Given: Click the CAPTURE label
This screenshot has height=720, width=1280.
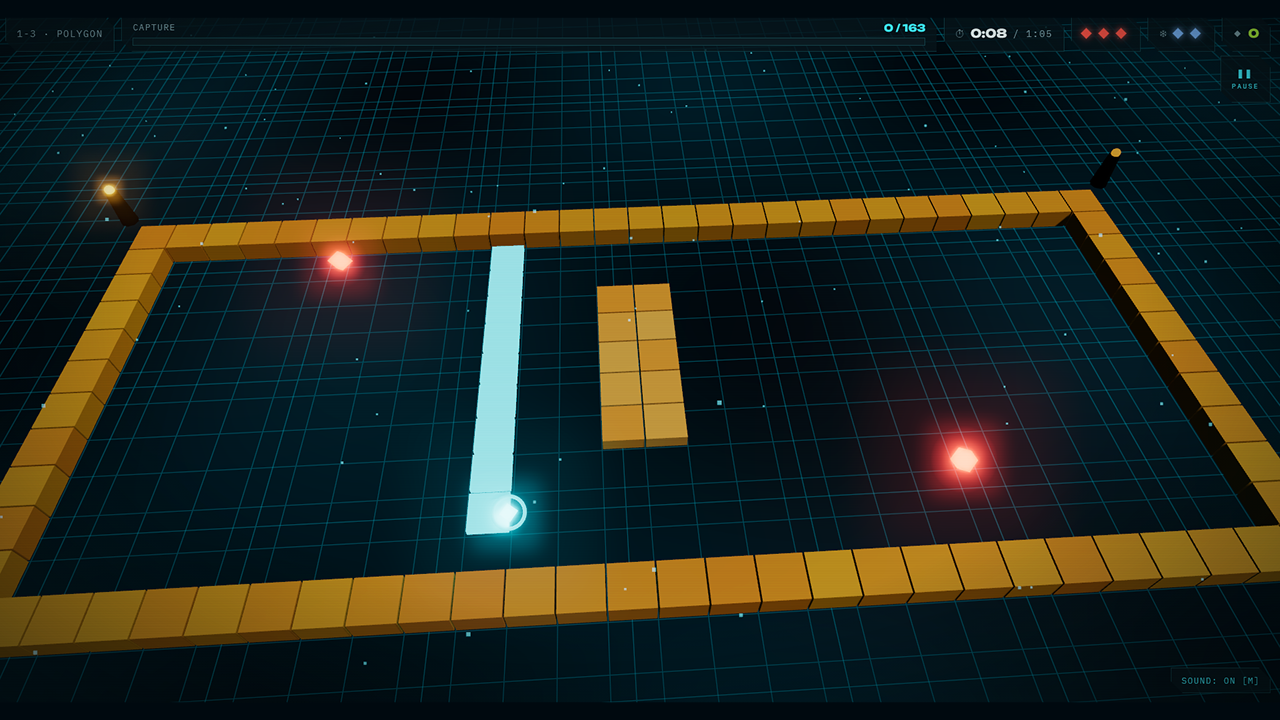Looking at the screenshot, I should pos(154,28).
